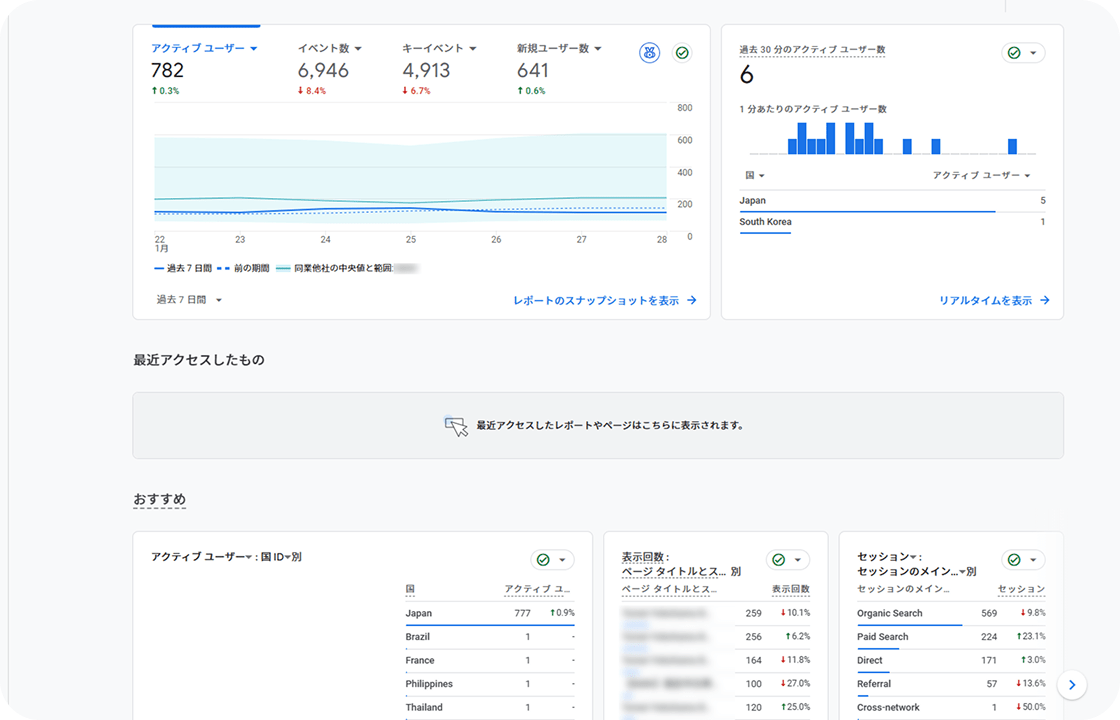
Task: Expand the 国 dimension dropdown in realtime card
Action: pos(753,175)
